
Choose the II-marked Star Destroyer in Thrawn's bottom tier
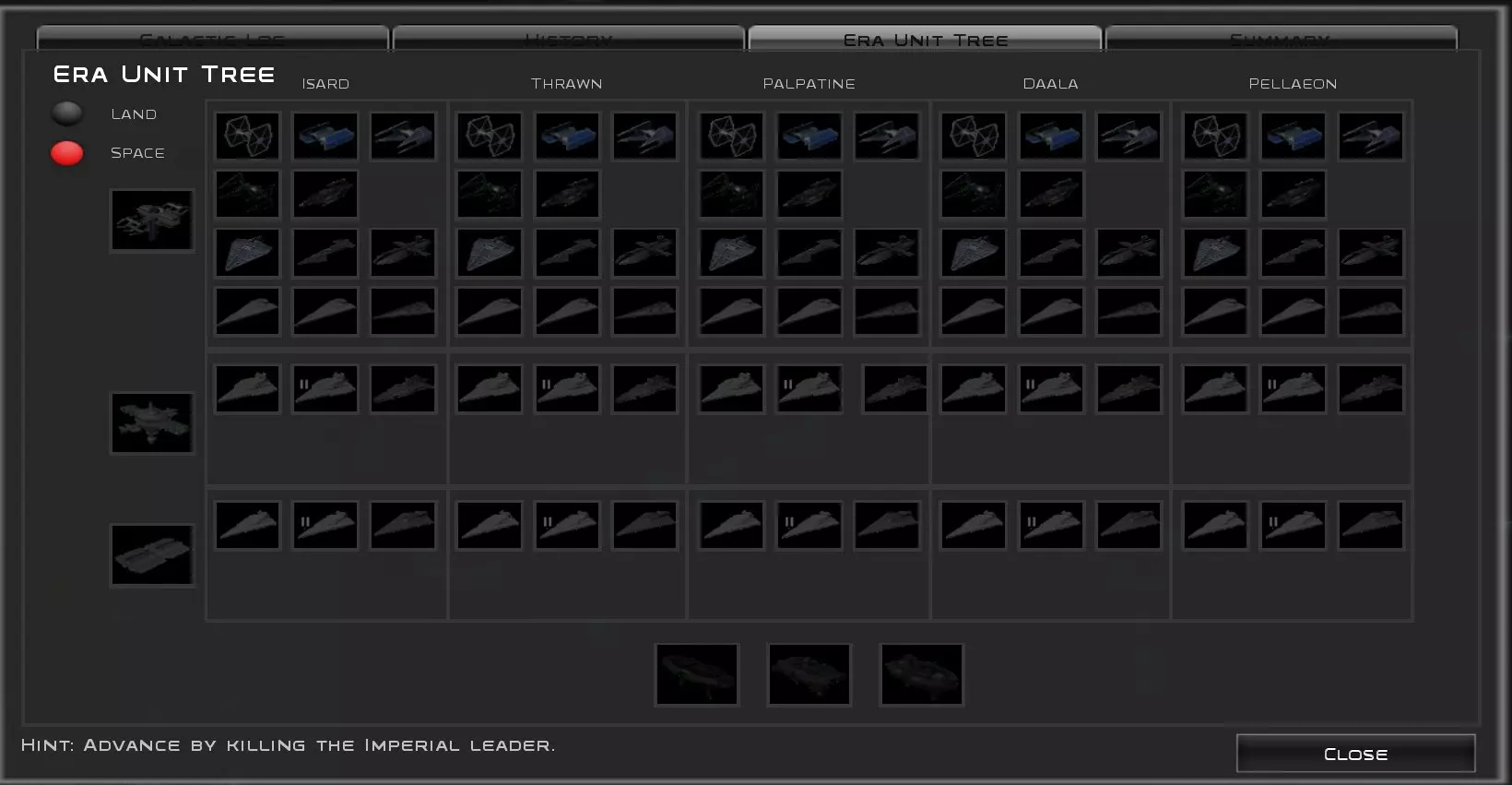[567, 526]
